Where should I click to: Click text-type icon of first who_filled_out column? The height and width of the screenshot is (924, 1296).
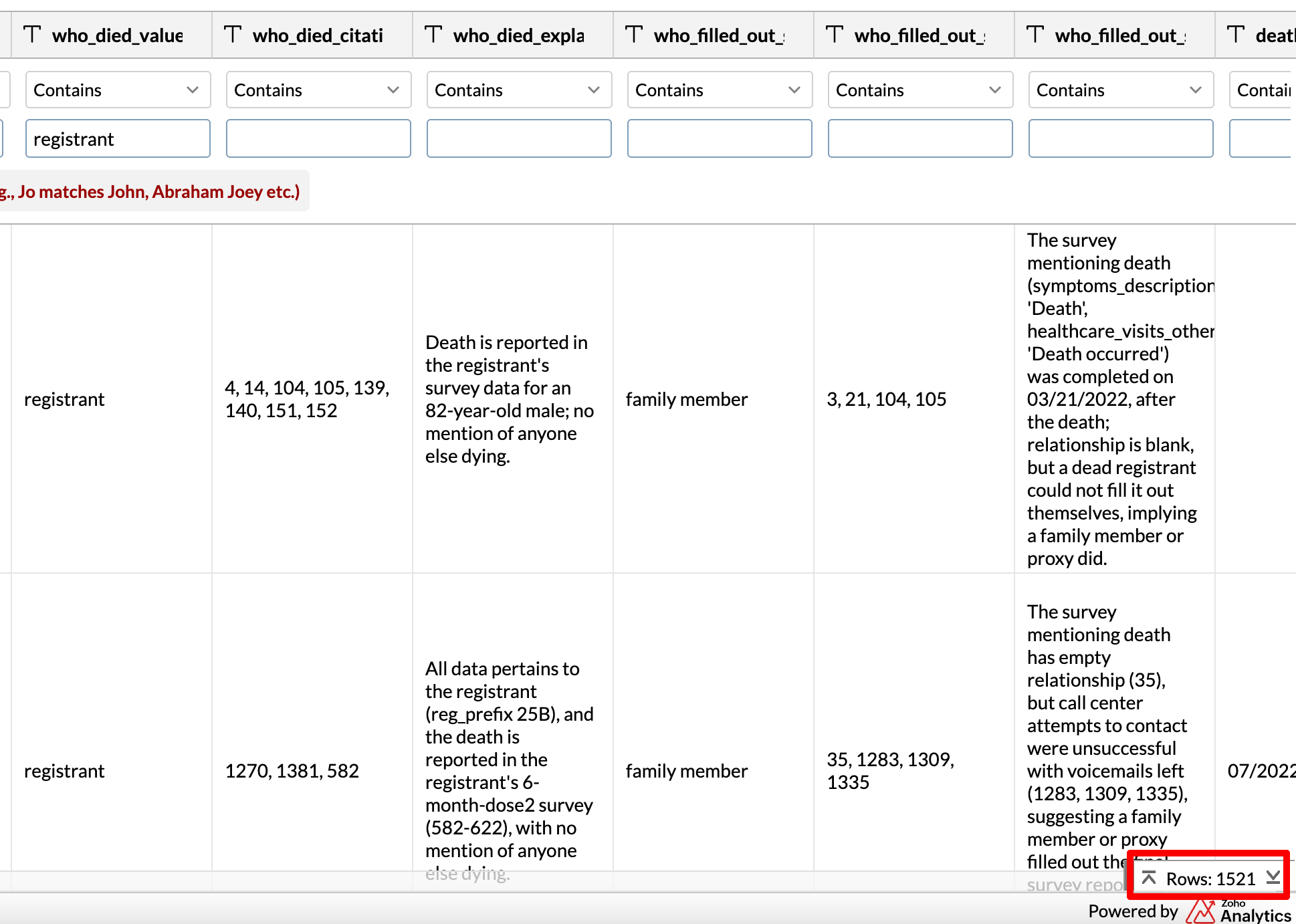coord(634,34)
